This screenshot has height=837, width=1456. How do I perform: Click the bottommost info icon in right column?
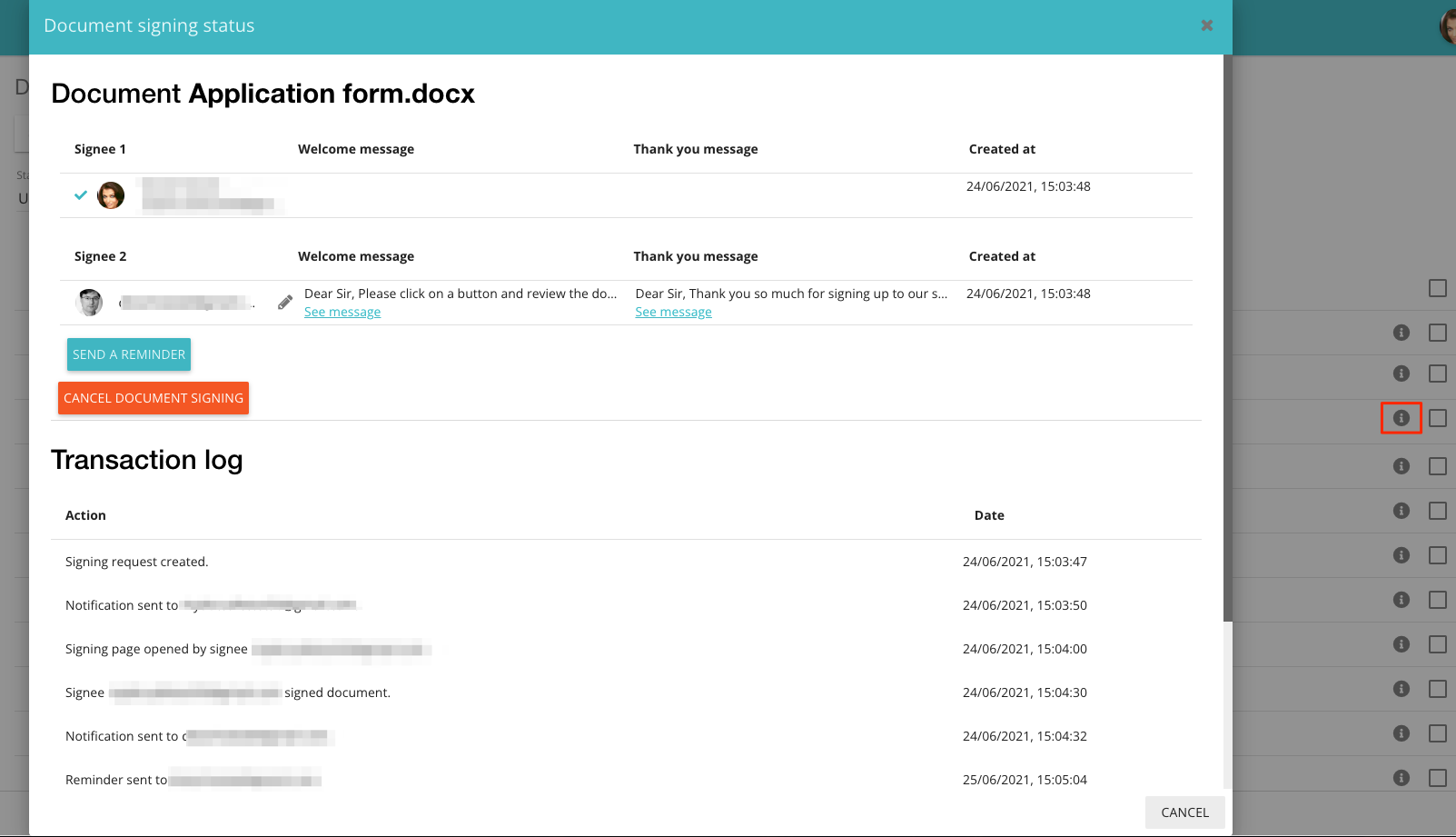click(x=1401, y=778)
